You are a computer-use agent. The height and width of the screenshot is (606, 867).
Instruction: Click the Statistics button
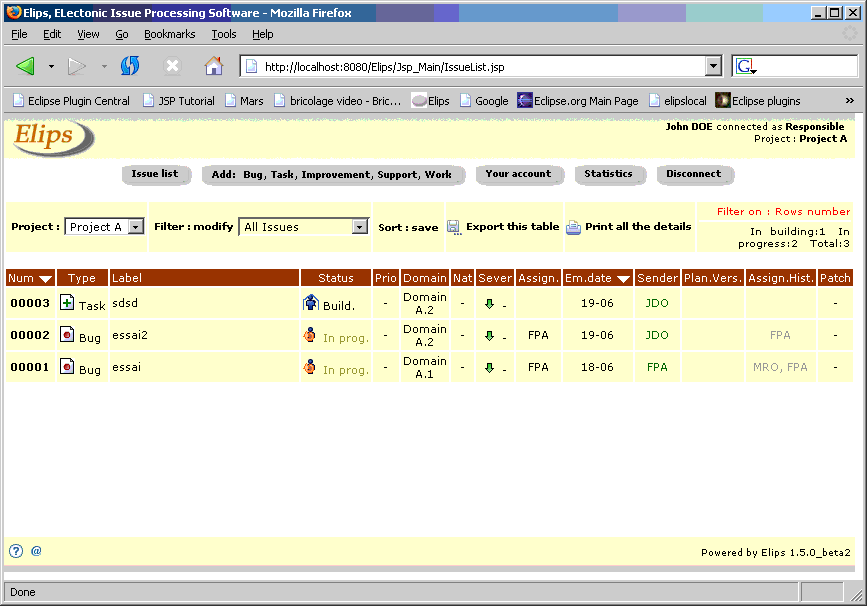(608, 174)
